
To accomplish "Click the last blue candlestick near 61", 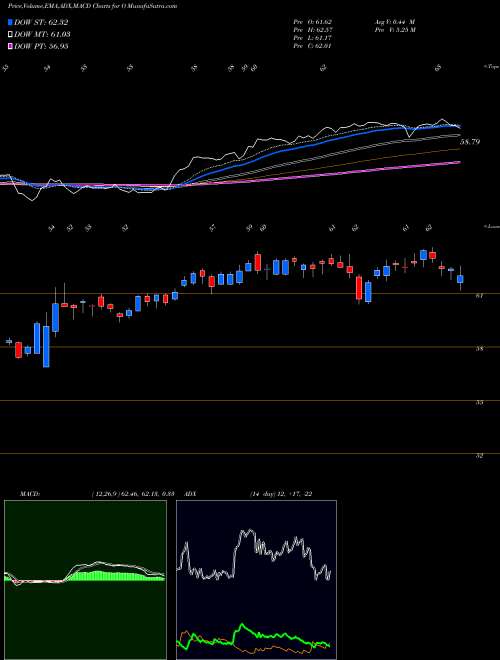I will point(460,279).
